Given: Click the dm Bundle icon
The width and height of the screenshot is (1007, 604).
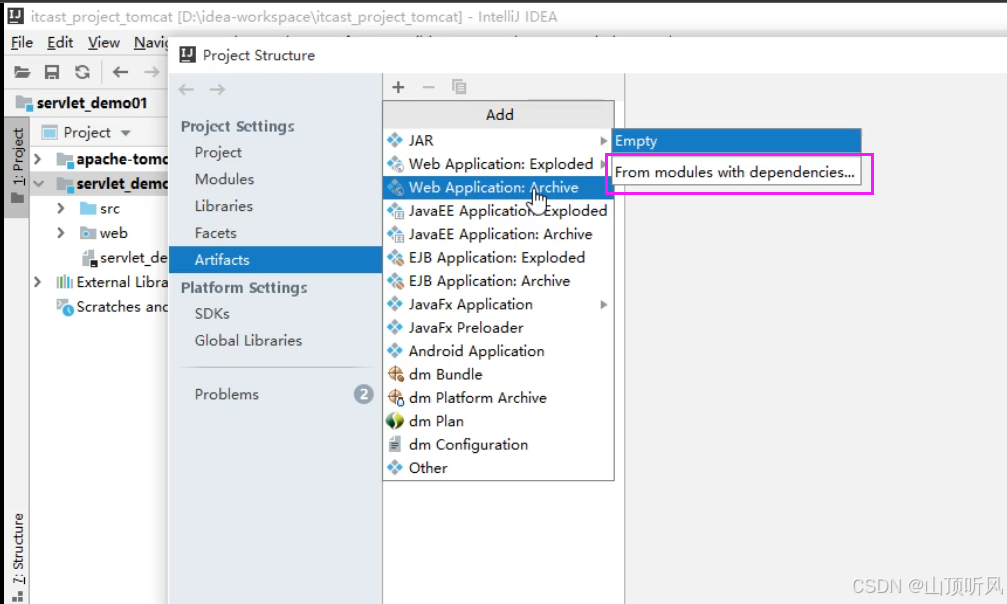Looking at the screenshot, I should point(395,374).
